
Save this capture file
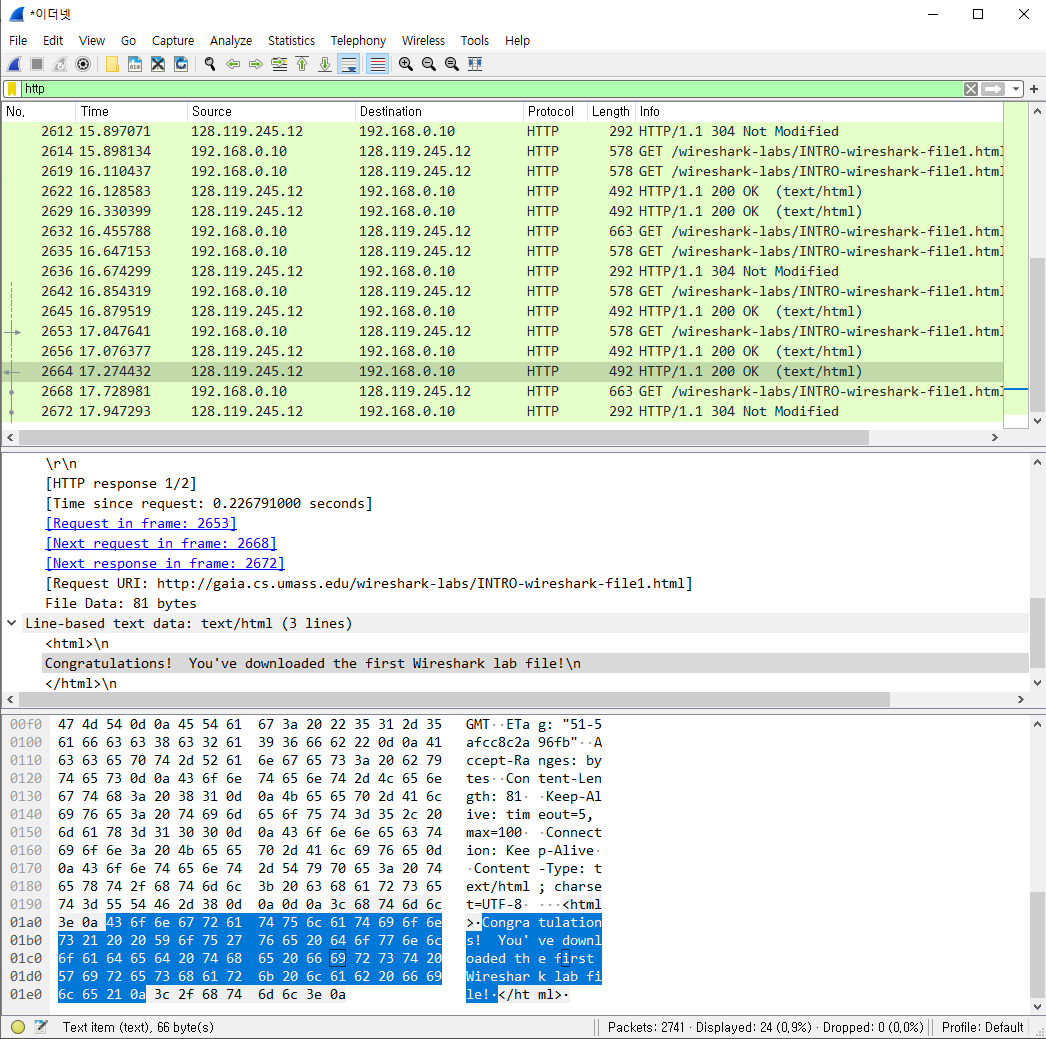[x=135, y=64]
